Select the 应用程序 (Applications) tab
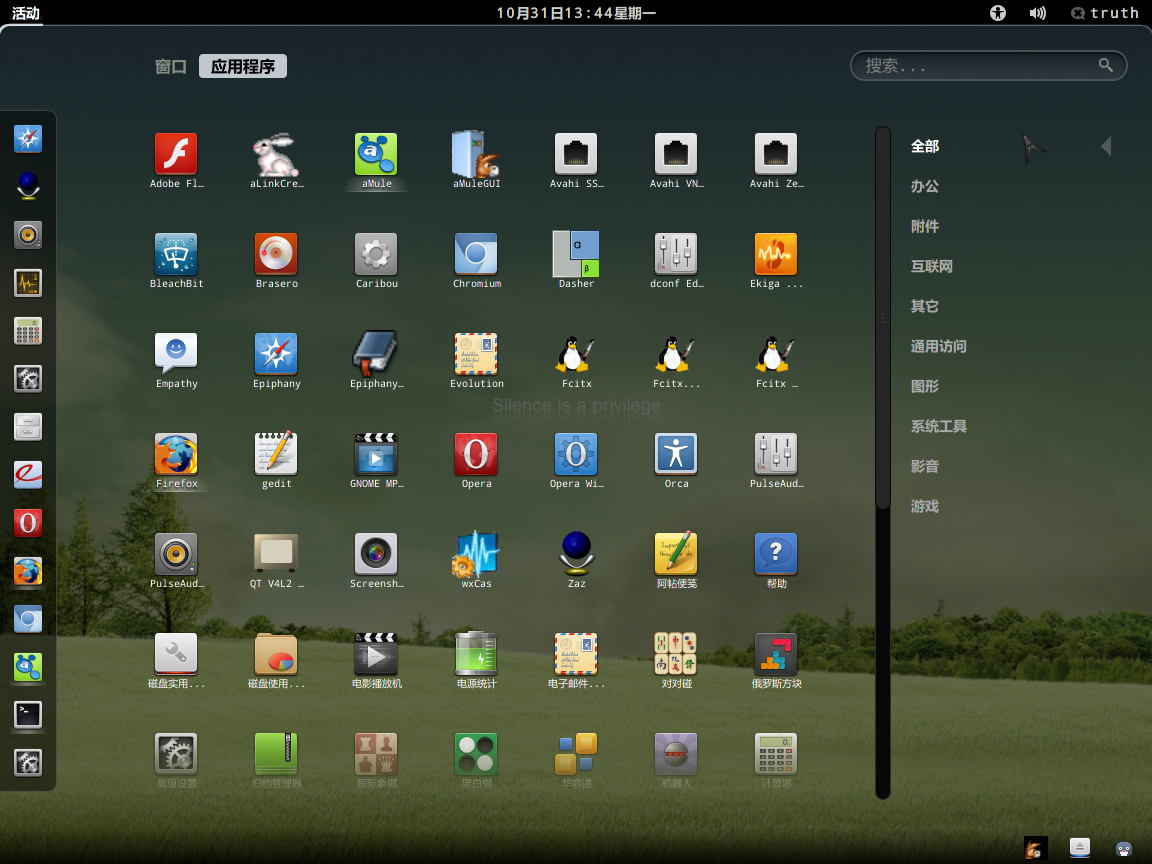 242,66
